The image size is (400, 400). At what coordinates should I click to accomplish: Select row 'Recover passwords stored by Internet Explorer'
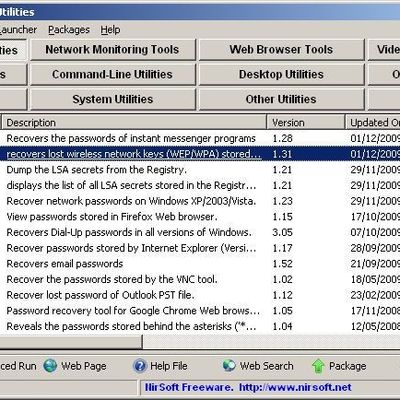[x=200, y=248]
